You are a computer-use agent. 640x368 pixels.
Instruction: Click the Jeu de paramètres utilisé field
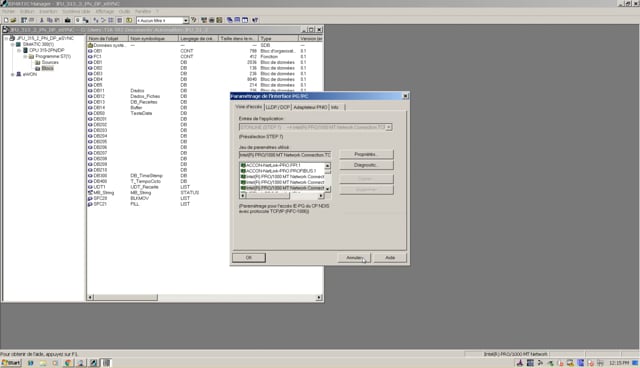tap(285, 155)
